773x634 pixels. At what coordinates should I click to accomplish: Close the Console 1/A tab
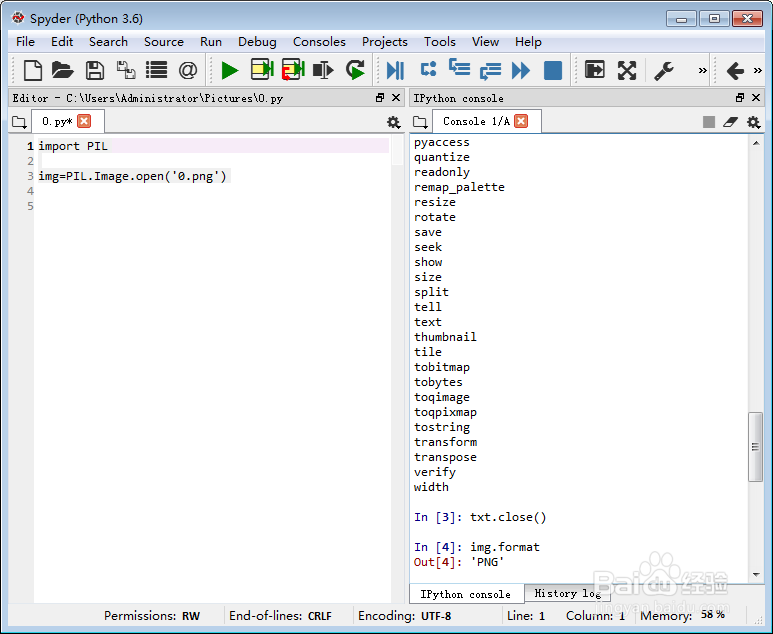(521, 121)
